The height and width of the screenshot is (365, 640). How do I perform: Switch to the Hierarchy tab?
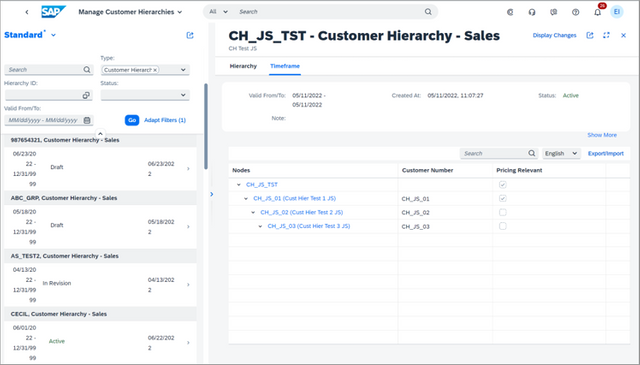point(243,66)
